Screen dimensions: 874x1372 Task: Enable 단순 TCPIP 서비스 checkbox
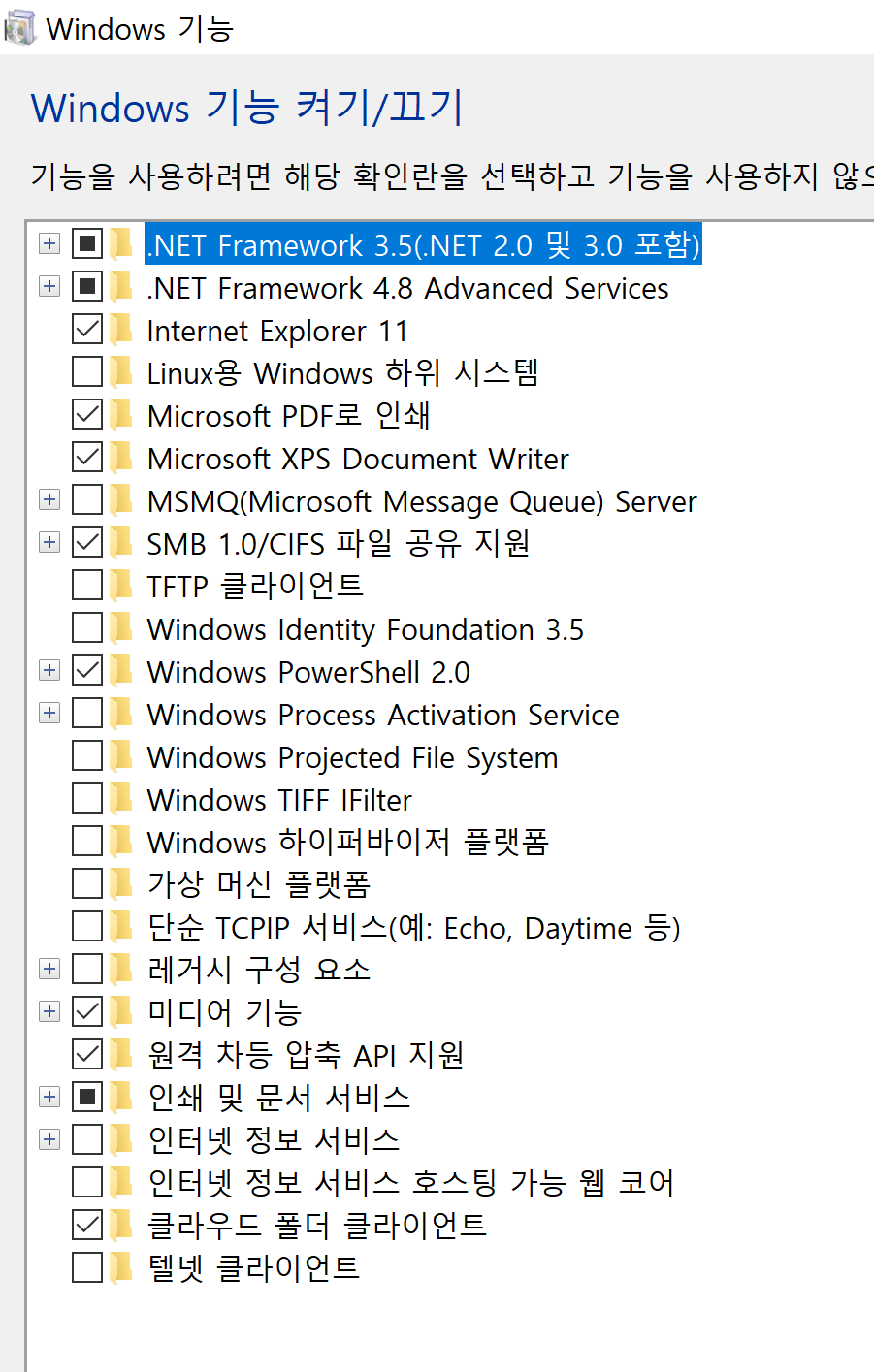point(87,926)
